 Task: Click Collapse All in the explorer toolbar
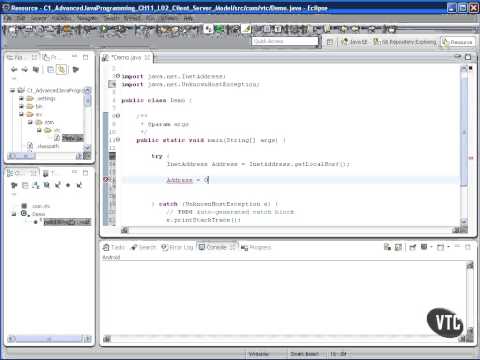[x=50, y=69]
